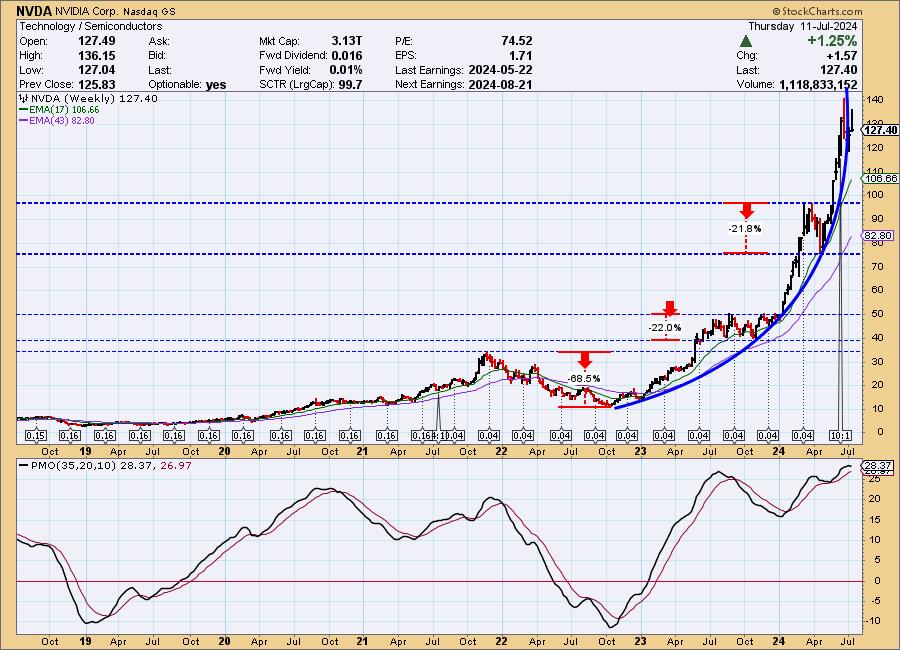The width and height of the screenshot is (900, 650).
Task: Click the EMA 106.66 value tag on axis
Action: point(877,178)
